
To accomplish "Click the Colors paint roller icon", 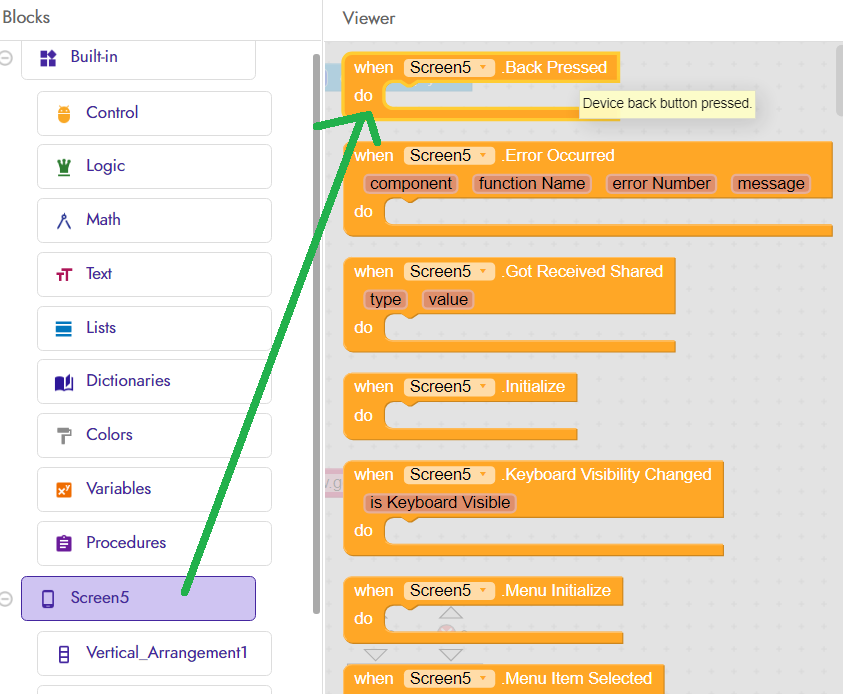I will point(64,435).
